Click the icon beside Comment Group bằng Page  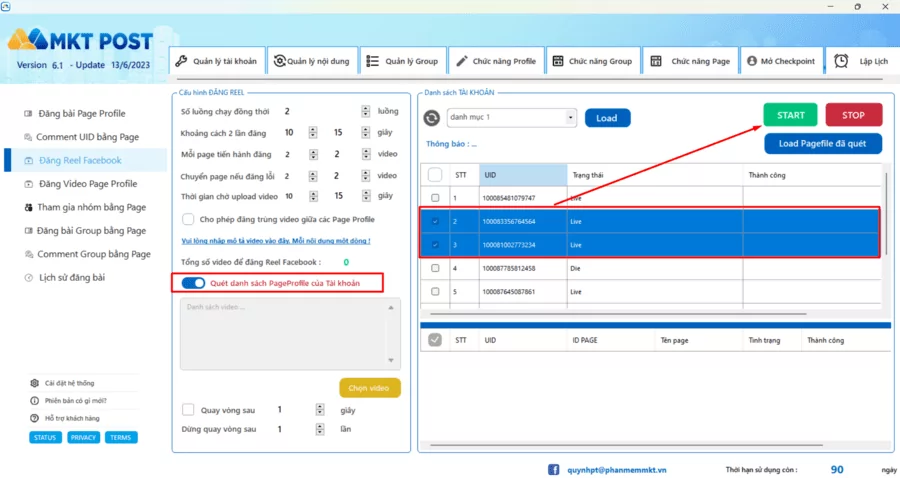pyautogui.click(x=29, y=254)
